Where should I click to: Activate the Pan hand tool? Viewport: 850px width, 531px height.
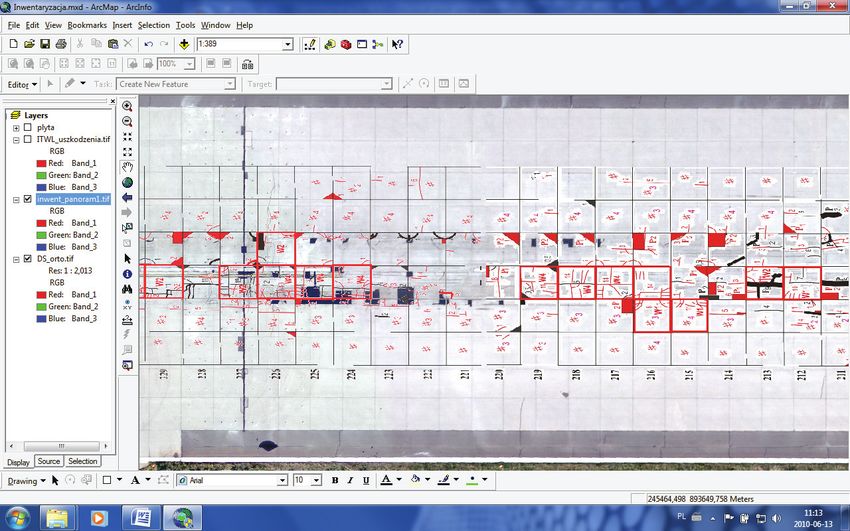tap(127, 167)
